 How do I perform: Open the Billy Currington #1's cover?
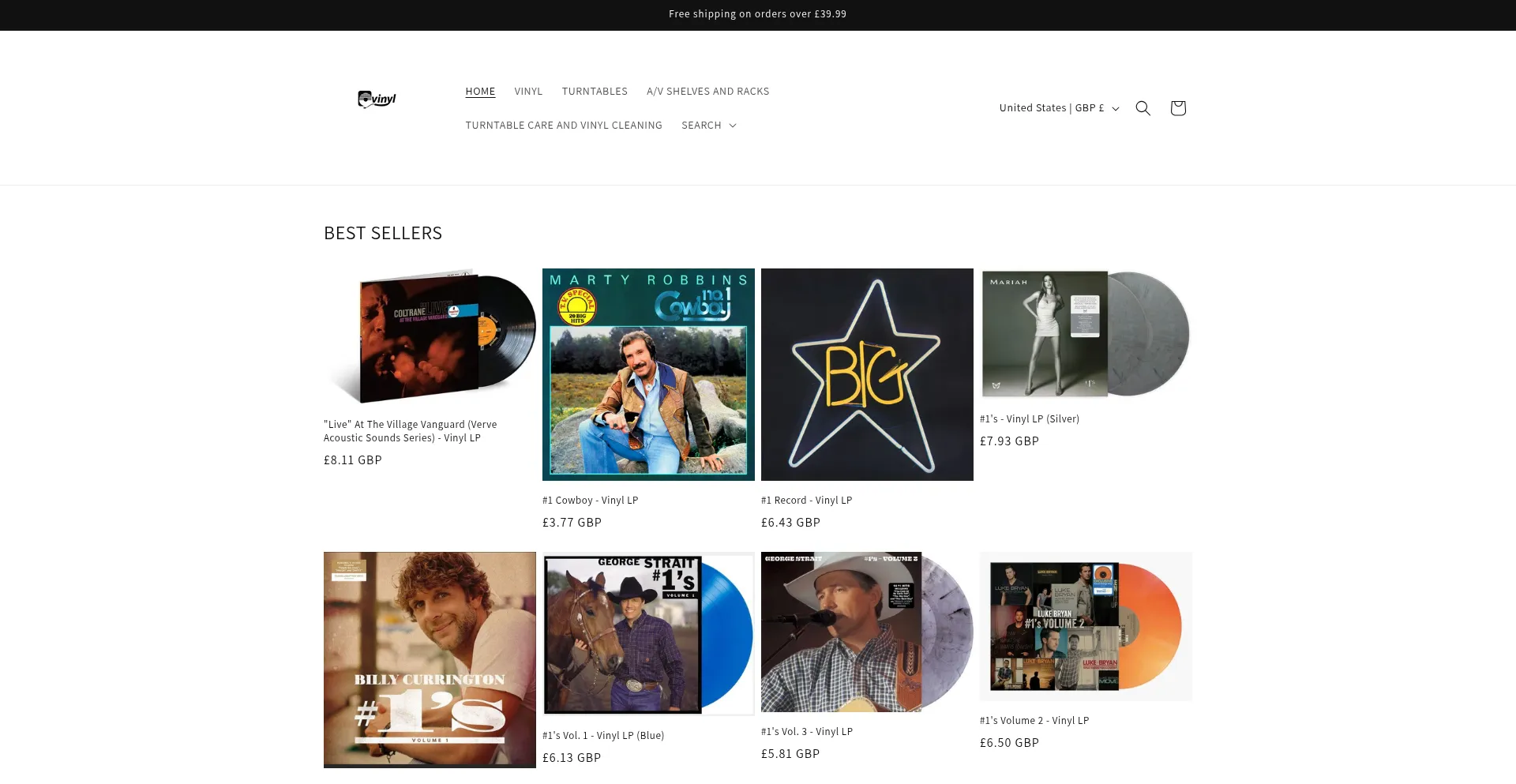430,660
